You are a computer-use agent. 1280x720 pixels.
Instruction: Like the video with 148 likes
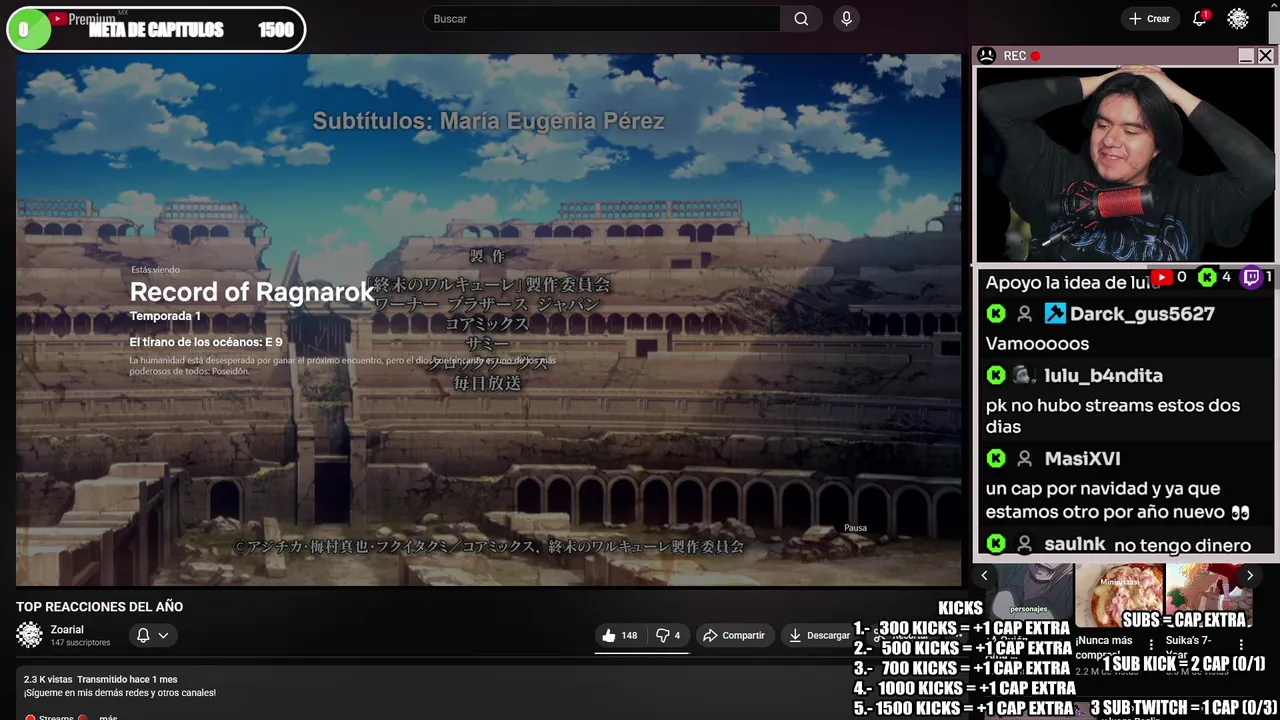coord(619,635)
